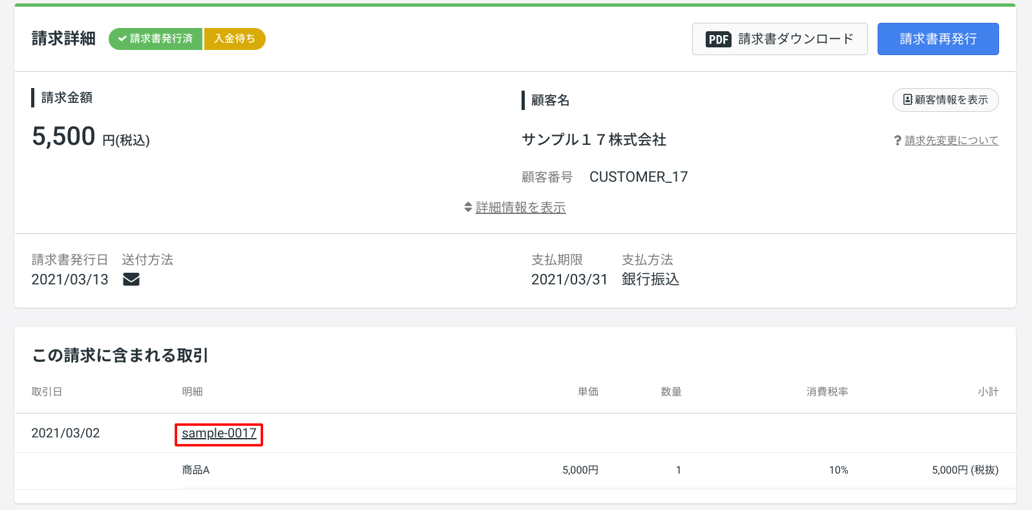Click the PDF icon on download button
The width and height of the screenshot is (1032, 510).
(x=719, y=39)
